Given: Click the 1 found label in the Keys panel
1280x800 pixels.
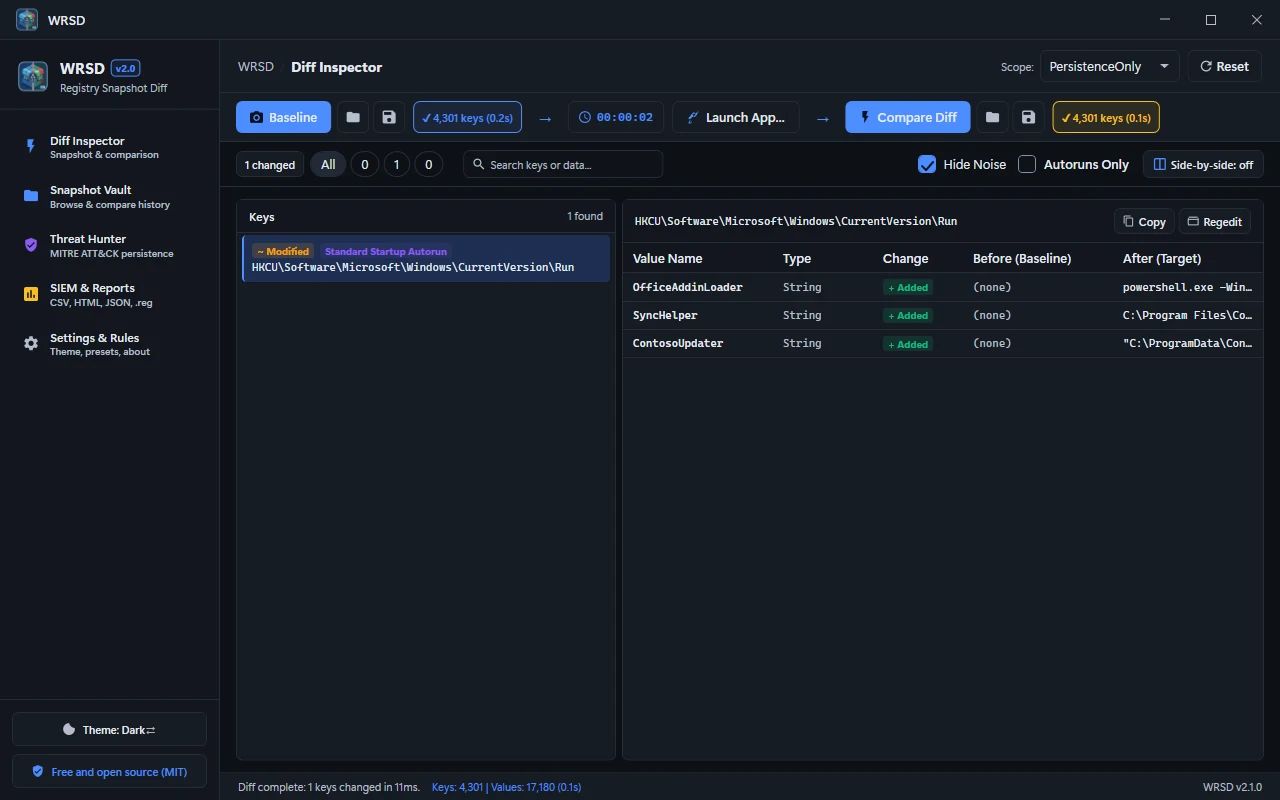Looking at the screenshot, I should 585,216.
